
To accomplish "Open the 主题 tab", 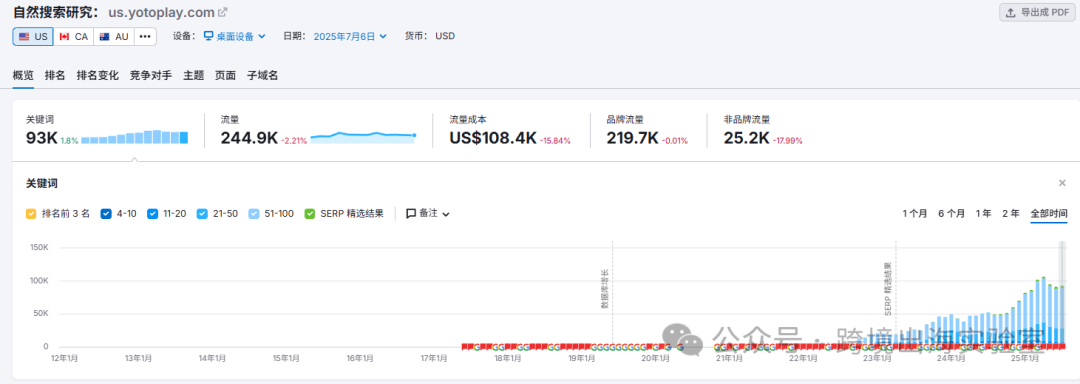I will click(194, 76).
